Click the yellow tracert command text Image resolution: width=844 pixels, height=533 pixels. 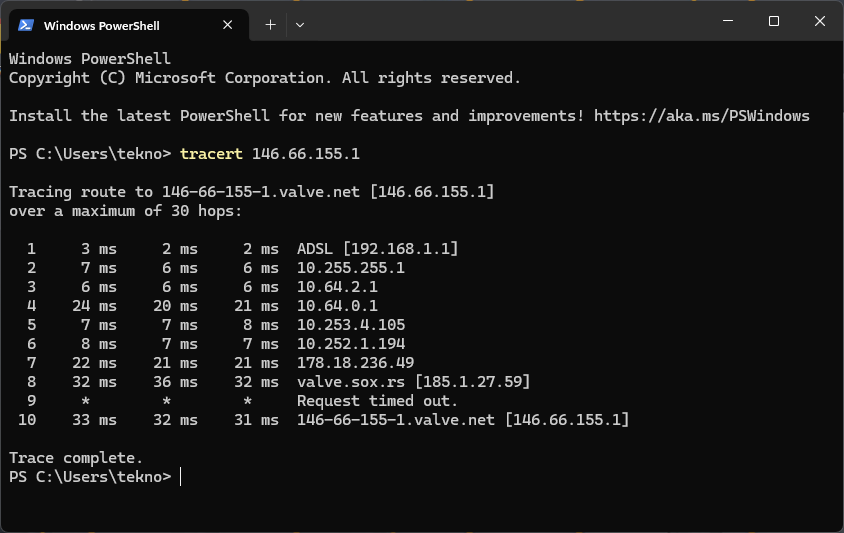pyautogui.click(x=211, y=154)
